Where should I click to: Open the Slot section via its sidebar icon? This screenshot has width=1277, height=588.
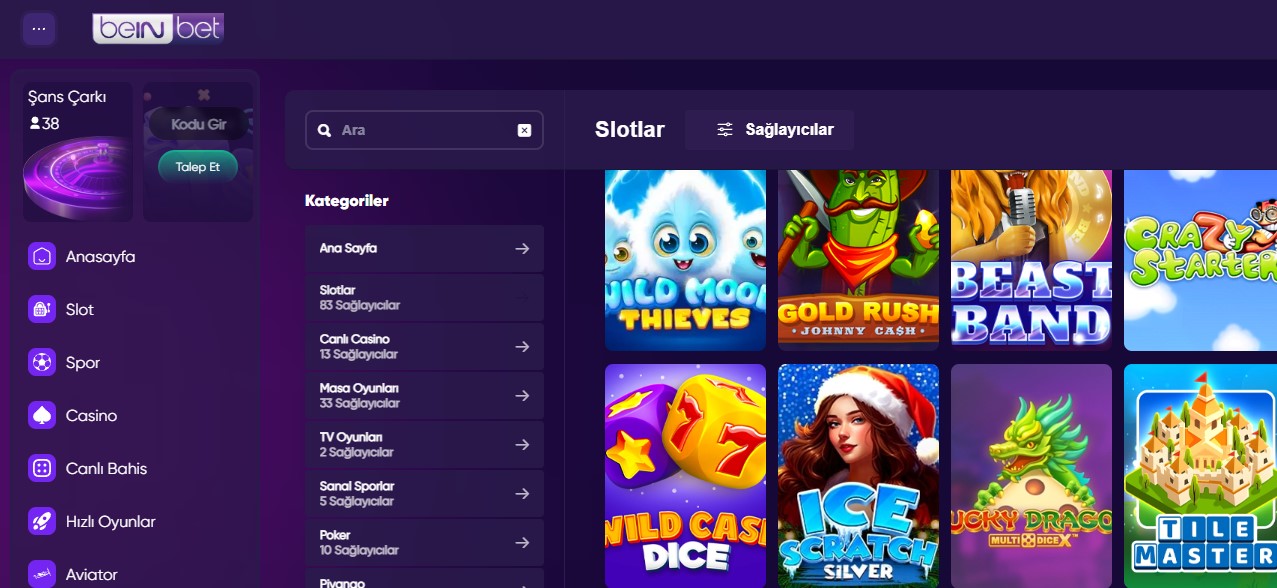coord(41,309)
